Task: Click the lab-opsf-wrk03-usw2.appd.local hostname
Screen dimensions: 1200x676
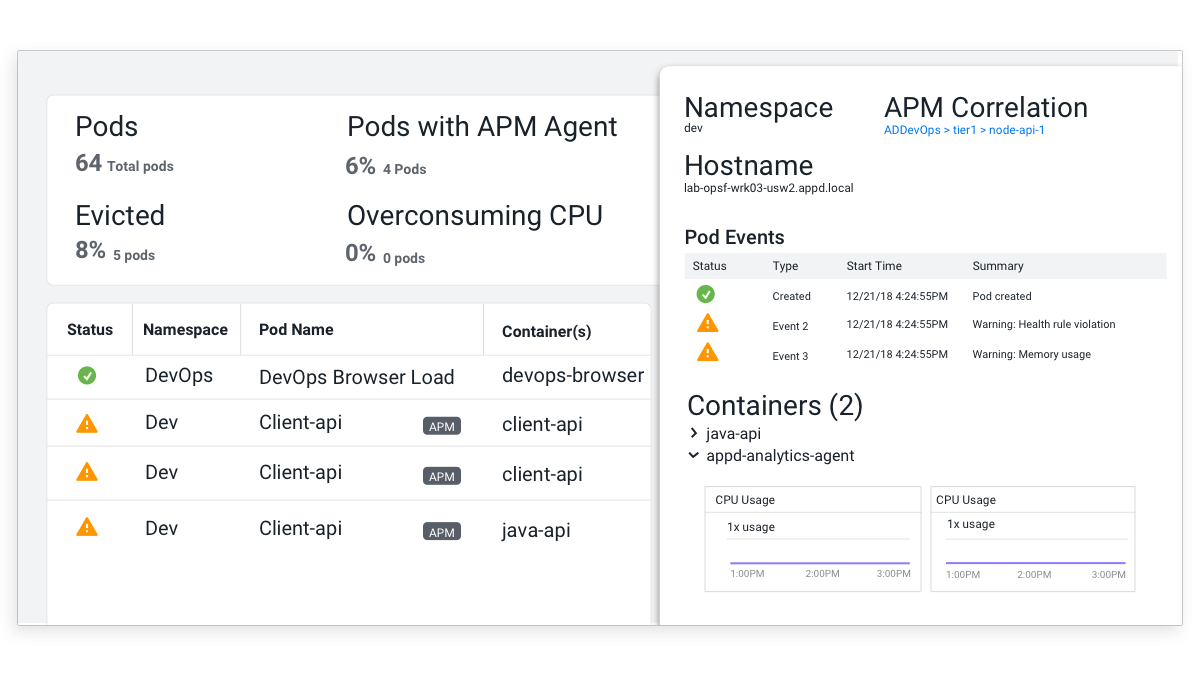Action: (769, 188)
